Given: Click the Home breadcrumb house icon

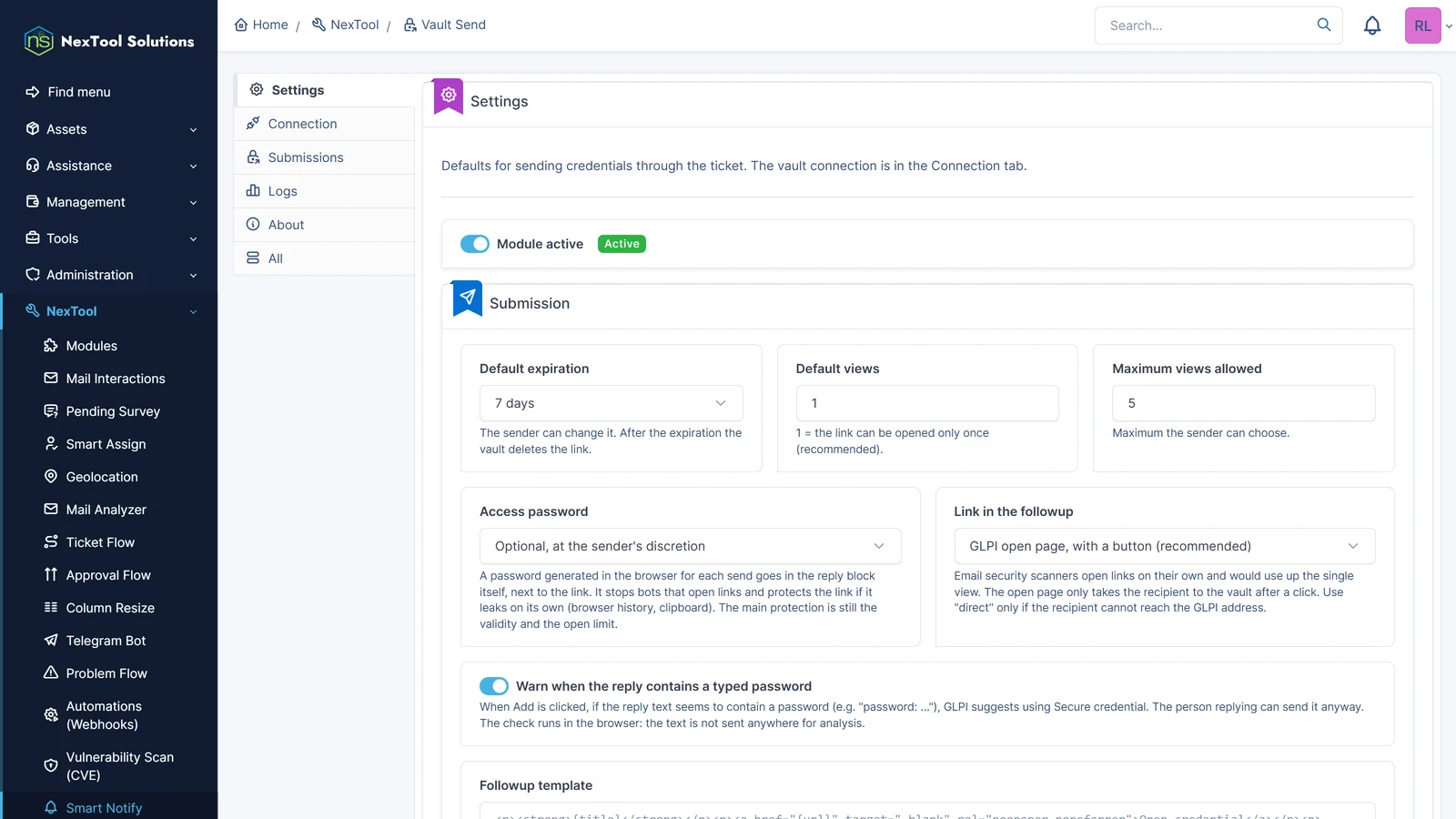Looking at the screenshot, I should tap(241, 25).
